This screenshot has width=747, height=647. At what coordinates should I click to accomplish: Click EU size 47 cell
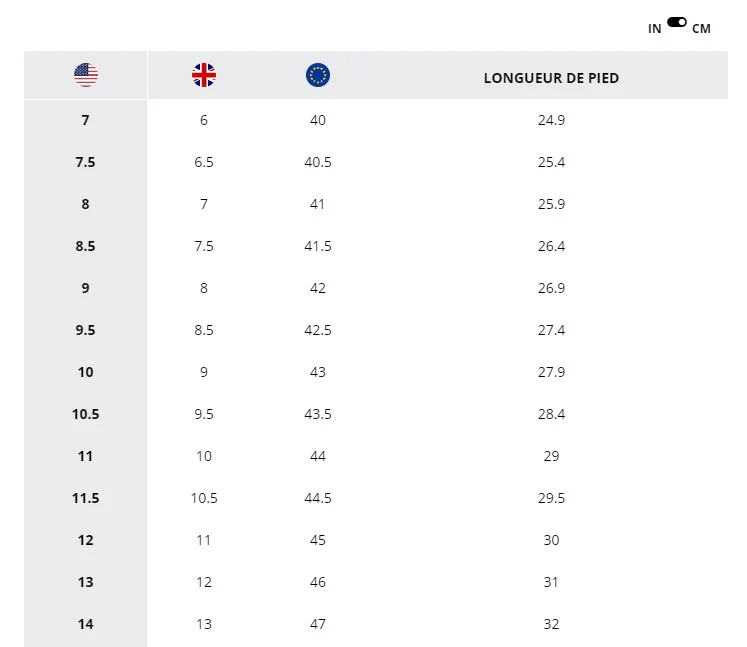tap(318, 624)
